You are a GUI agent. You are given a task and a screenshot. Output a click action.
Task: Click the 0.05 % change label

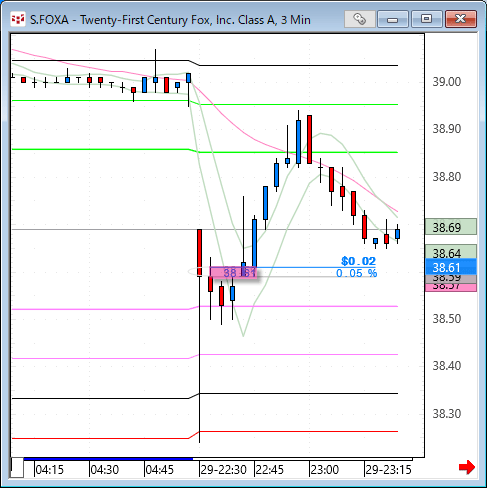coord(357,273)
